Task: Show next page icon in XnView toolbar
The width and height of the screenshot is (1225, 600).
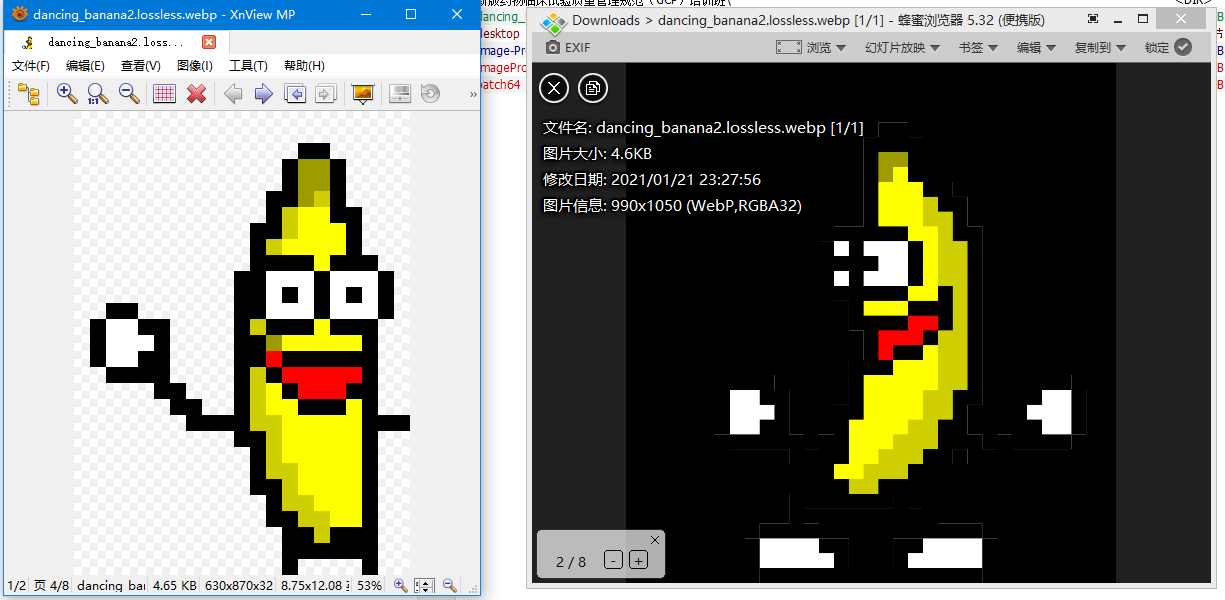Action: [325, 94]
